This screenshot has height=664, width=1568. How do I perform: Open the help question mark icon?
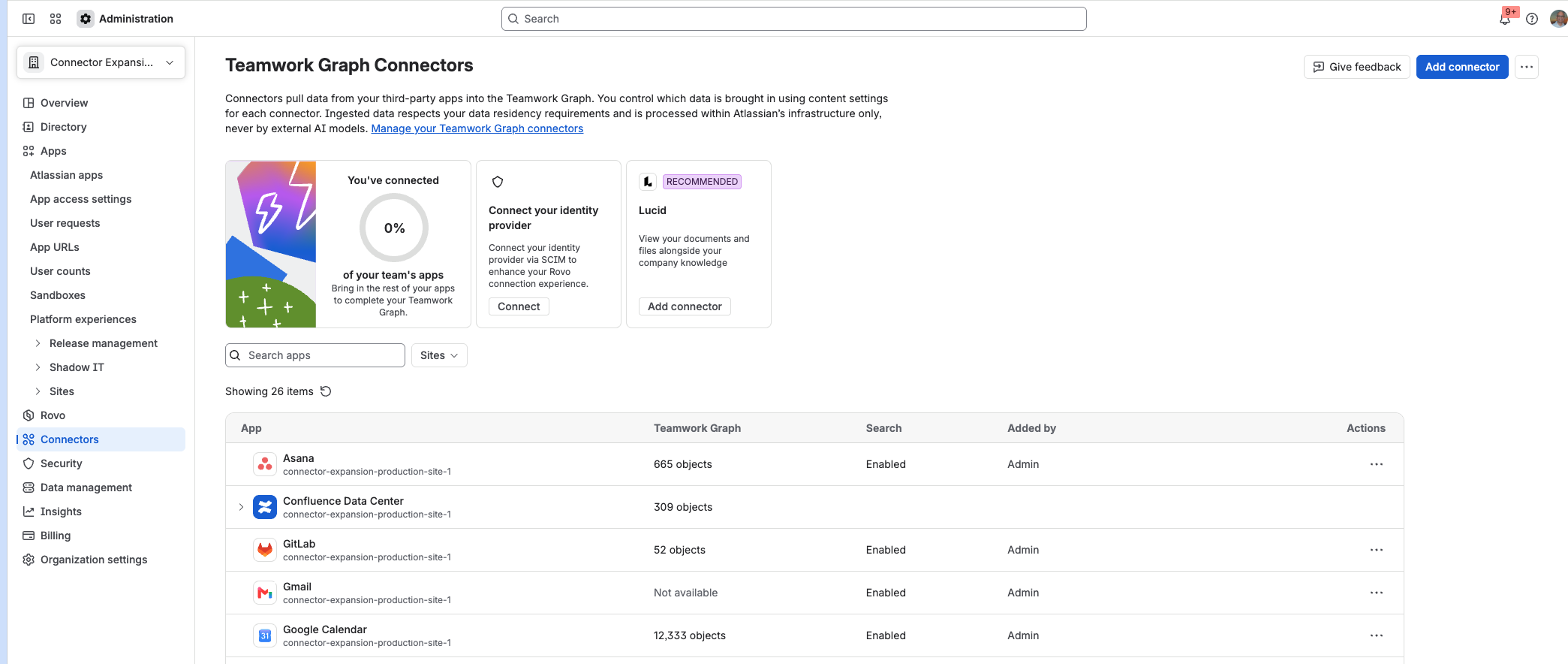coord(1532,19)
